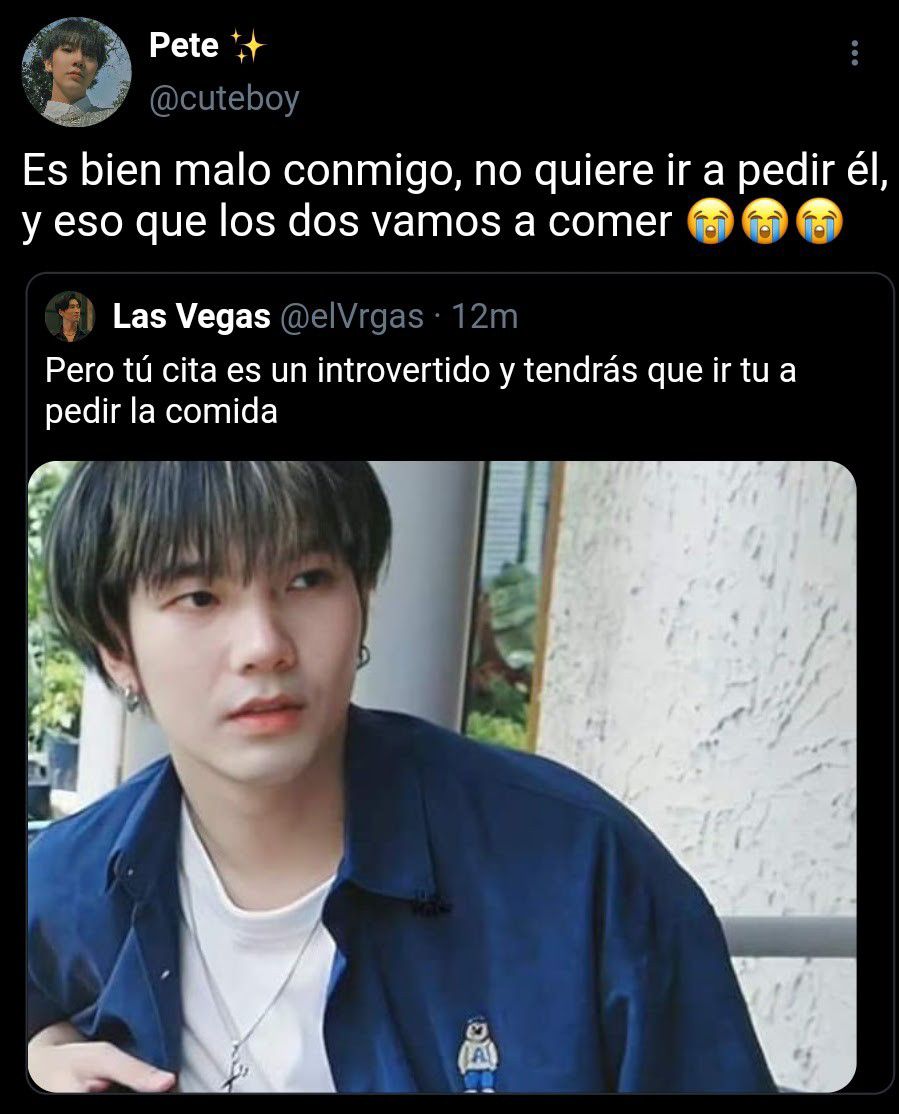
Task: Open the 12m timestamp of quoted tweet
Action: (485, 316)
